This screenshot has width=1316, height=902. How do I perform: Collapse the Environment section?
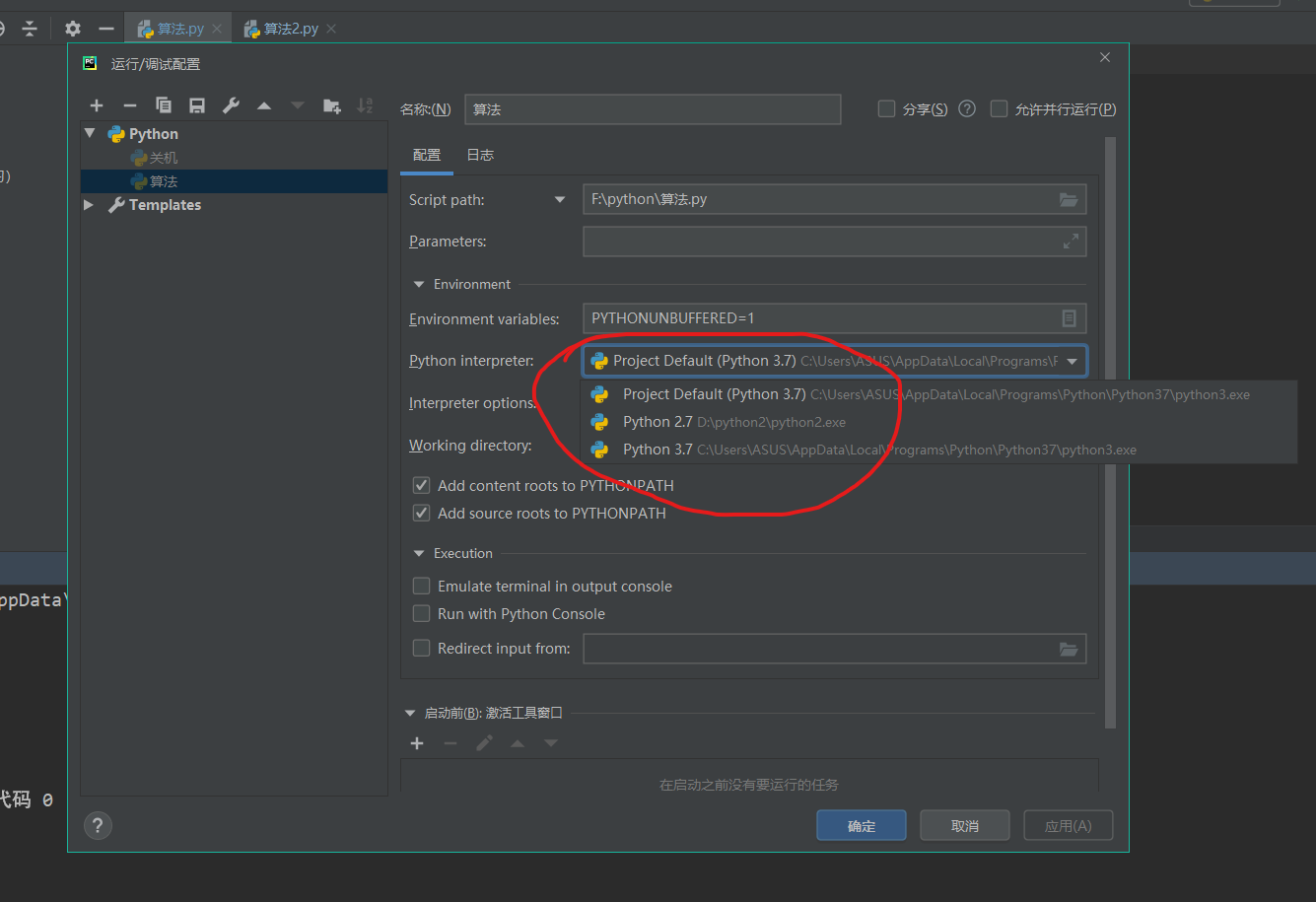pyautogui.click(x=419, y=285)
